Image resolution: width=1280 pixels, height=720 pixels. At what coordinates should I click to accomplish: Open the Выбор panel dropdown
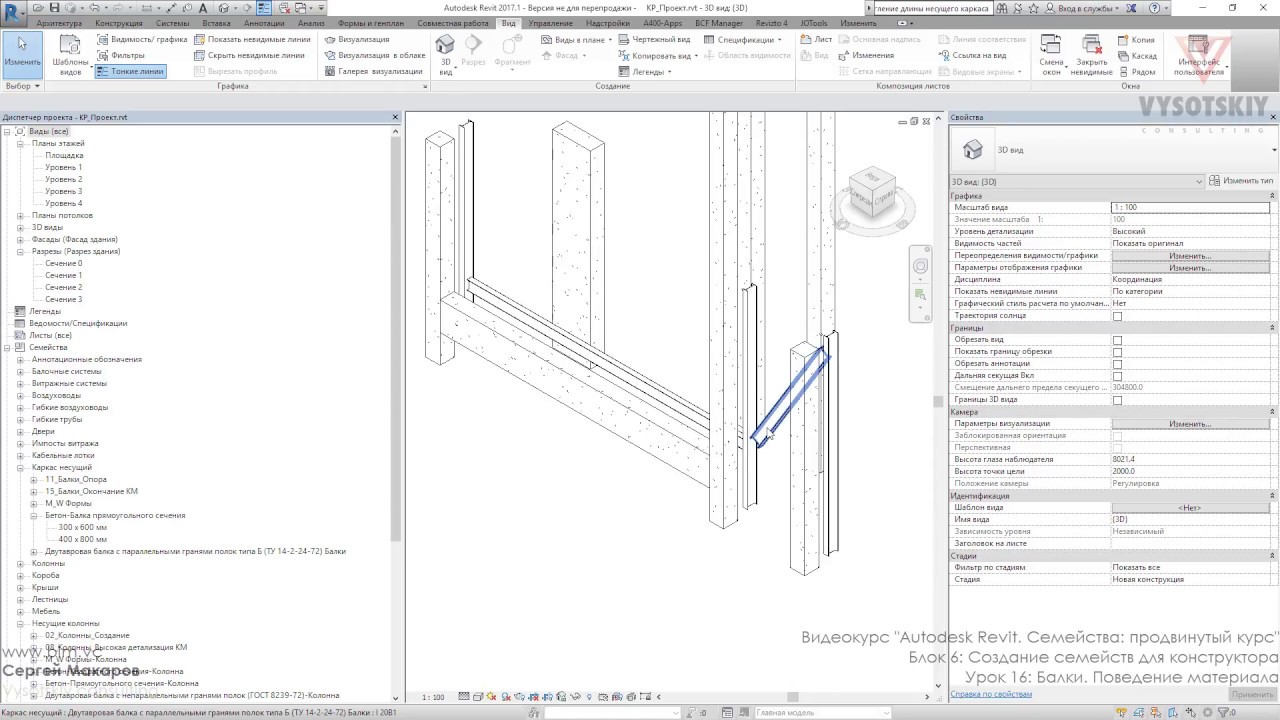tap(21, 86)
